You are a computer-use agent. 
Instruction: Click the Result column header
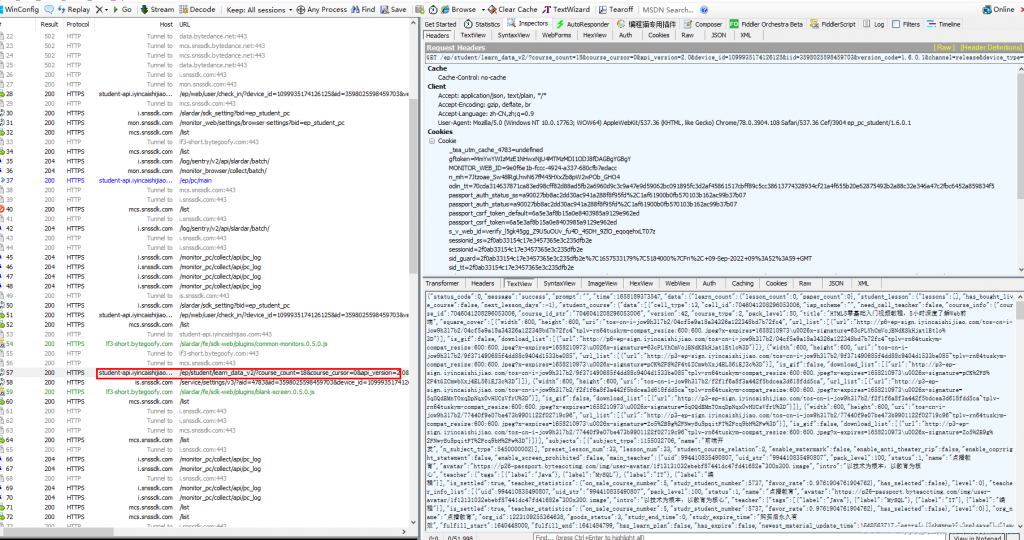click(49, 24)
